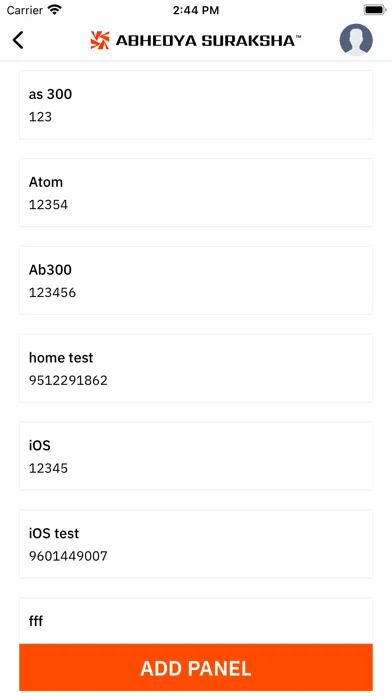Open the Ab300 panel card

pos(196,281)
